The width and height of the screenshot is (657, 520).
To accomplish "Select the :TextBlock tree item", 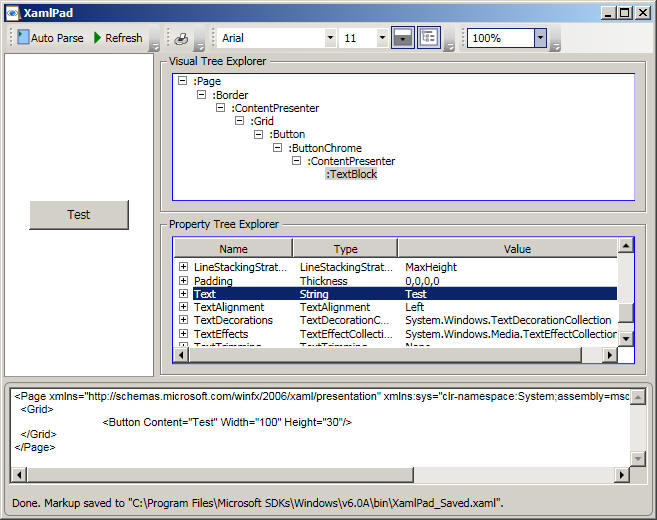I will 352,174.
